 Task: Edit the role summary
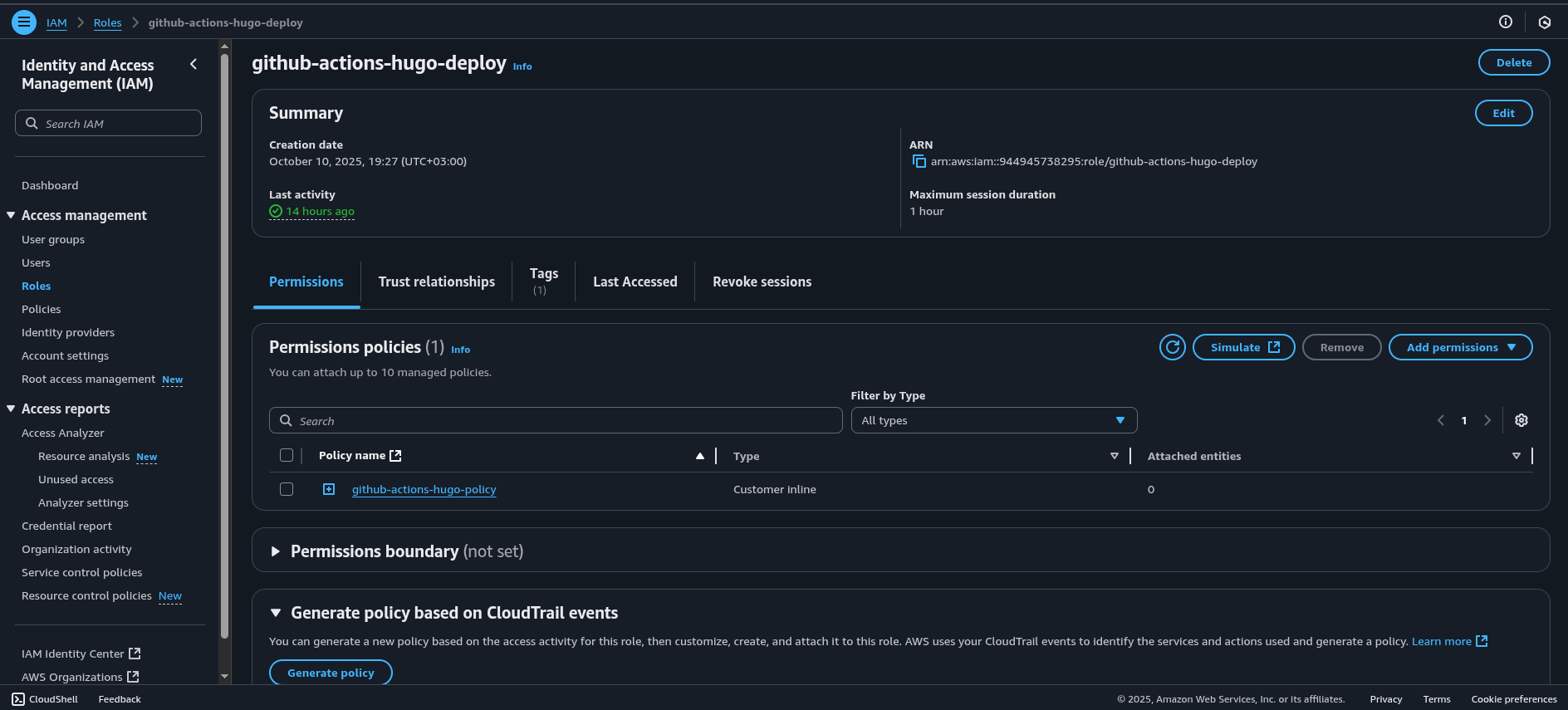click(1504, 113)
